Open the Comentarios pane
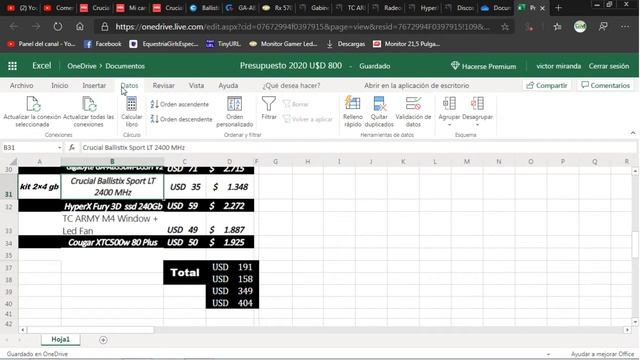 [x=606, y=85]
